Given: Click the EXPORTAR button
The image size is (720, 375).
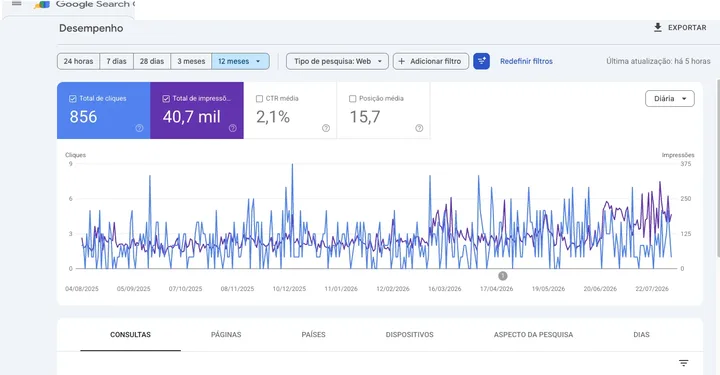Looking at the screenshot, I should click(x=680, y=28).
